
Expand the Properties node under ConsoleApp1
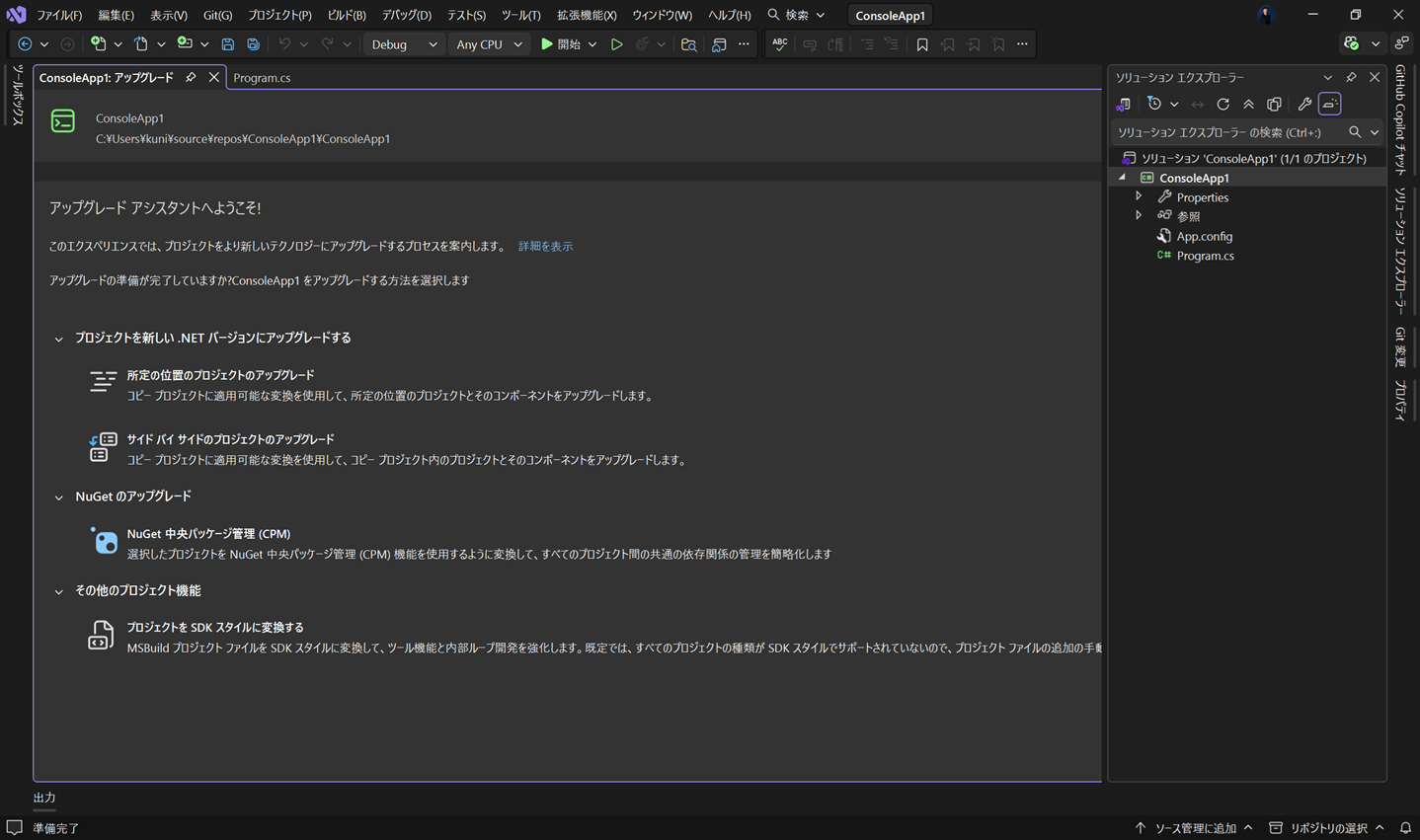click(1139, 196)
